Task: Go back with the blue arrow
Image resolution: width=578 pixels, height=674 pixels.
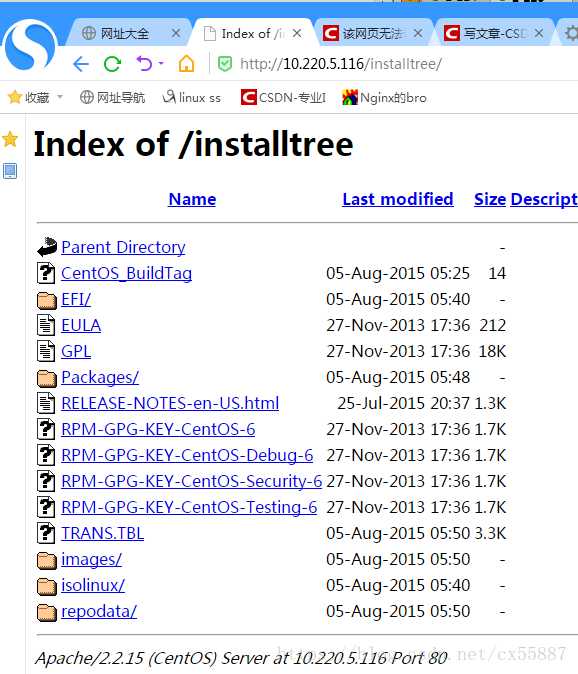Action: [x=81, y=64]
